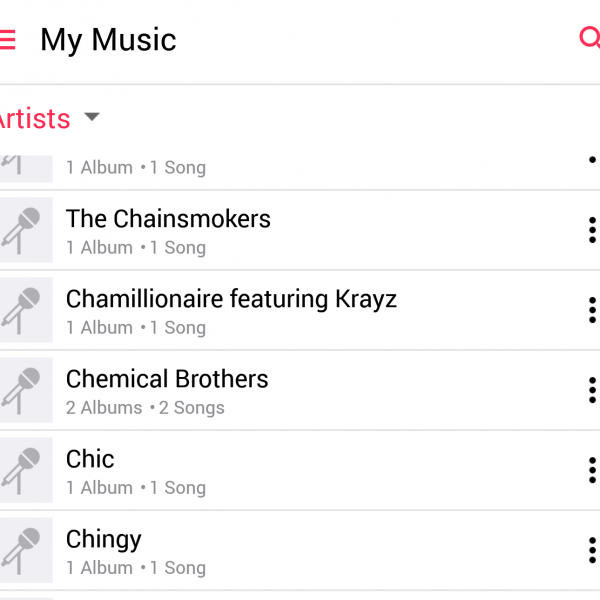Viewport: 600px width, 600px height.
Task: Open more options for Chic
Action: coord(592,470)
